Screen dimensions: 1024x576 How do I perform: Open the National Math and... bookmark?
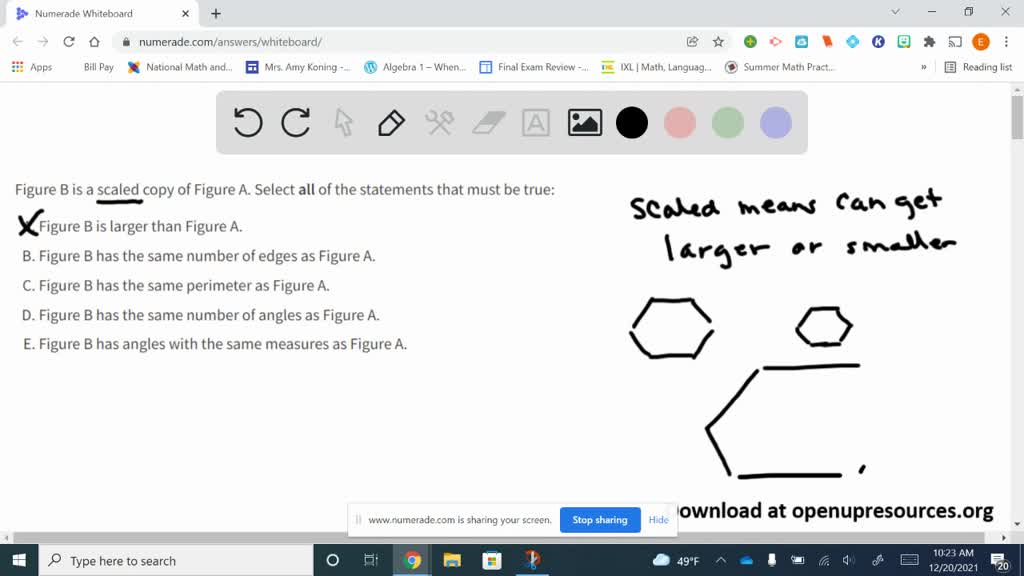click(x=180, y=67)
